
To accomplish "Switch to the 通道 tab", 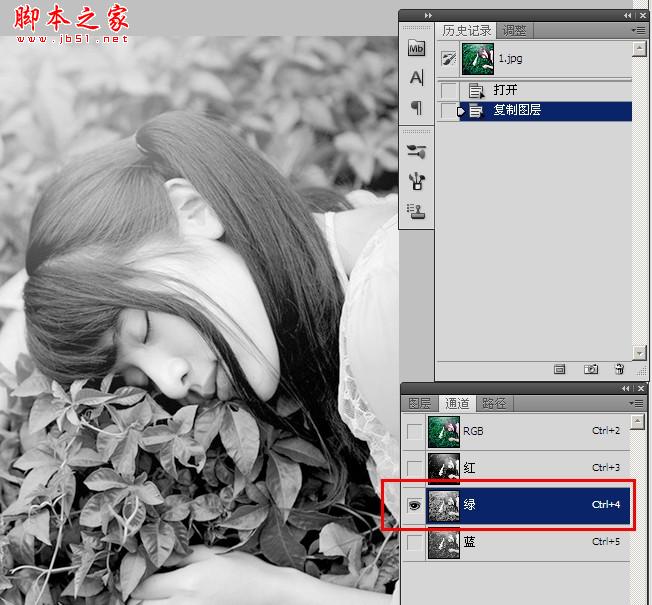I will (x=457, y=403).
